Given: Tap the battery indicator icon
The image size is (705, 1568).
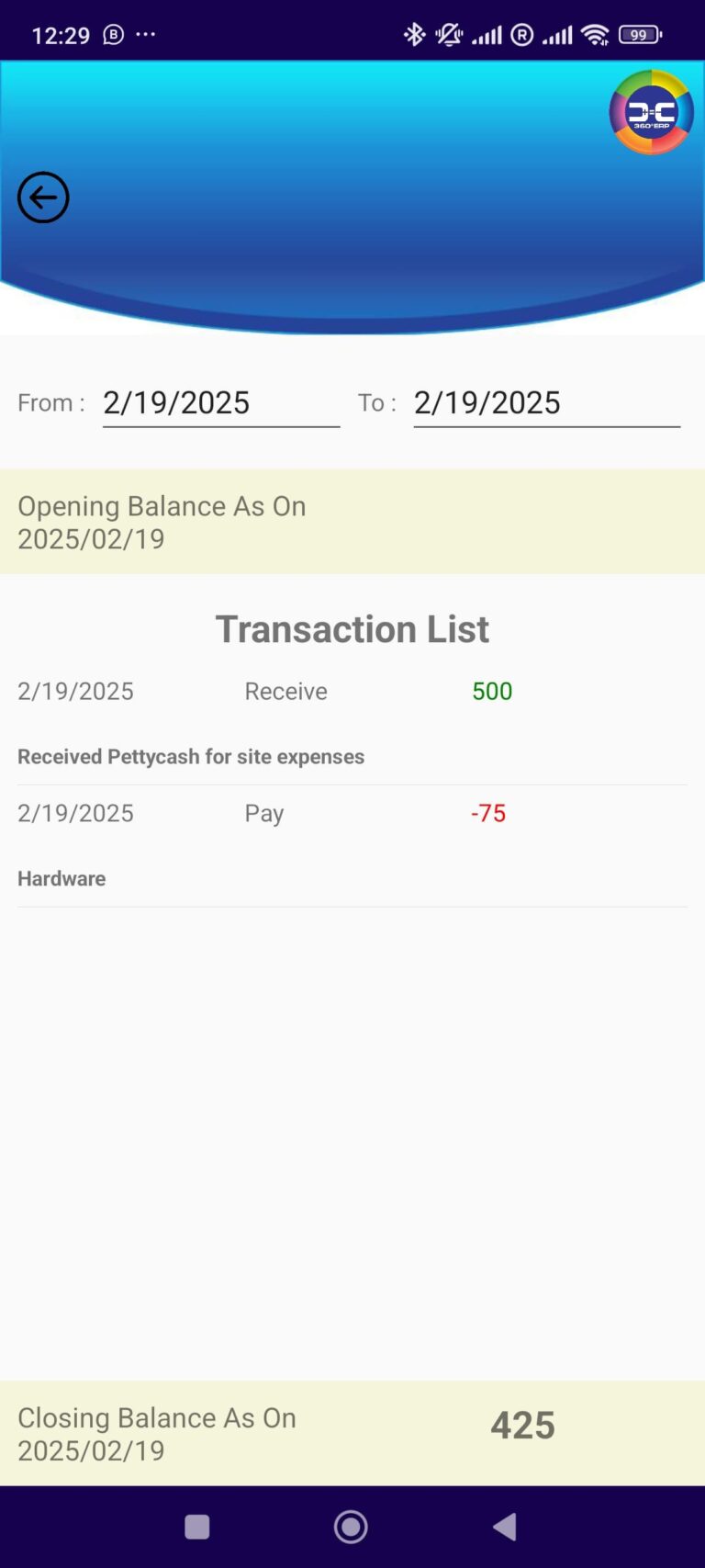Looking at the screenshot, I should click(x=640, y=35).
